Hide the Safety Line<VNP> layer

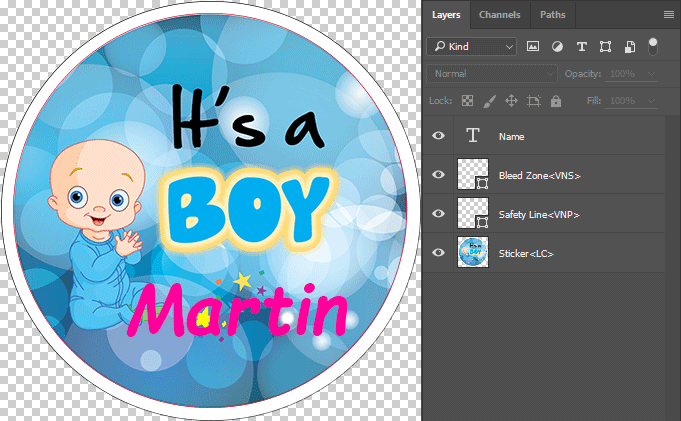(x=438, y=213)
